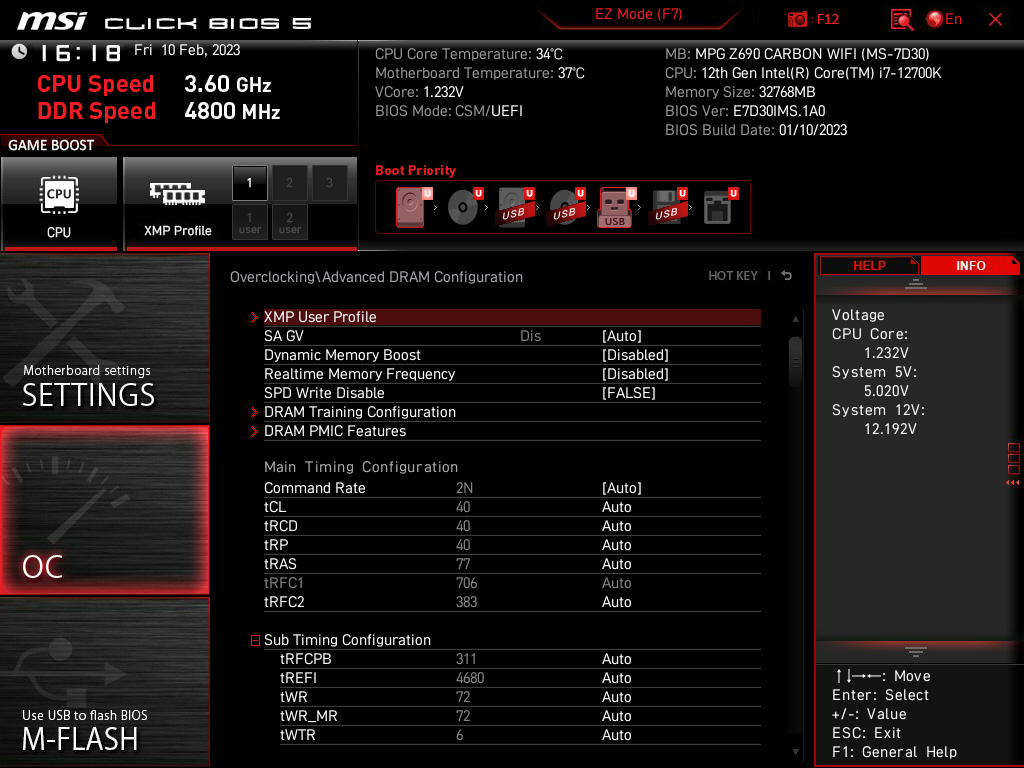Change Dynamic Memory Boost [Disabled] setting
The width and height of the screenshot is (1024, 768).
coord(635,355)
